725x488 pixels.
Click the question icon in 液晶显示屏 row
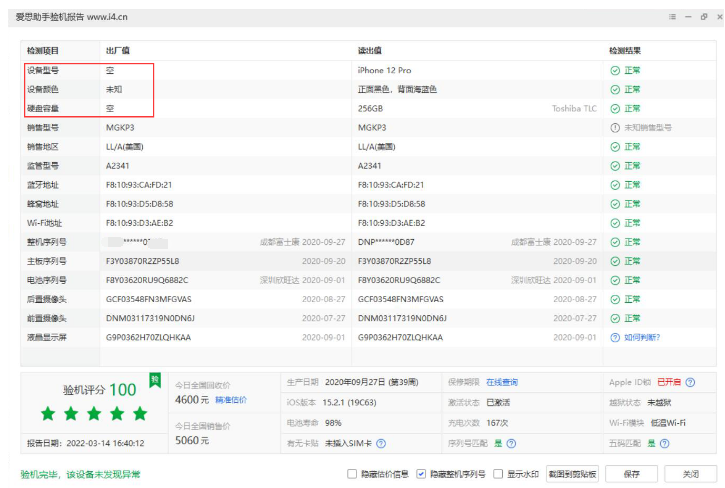pos(615,338)
